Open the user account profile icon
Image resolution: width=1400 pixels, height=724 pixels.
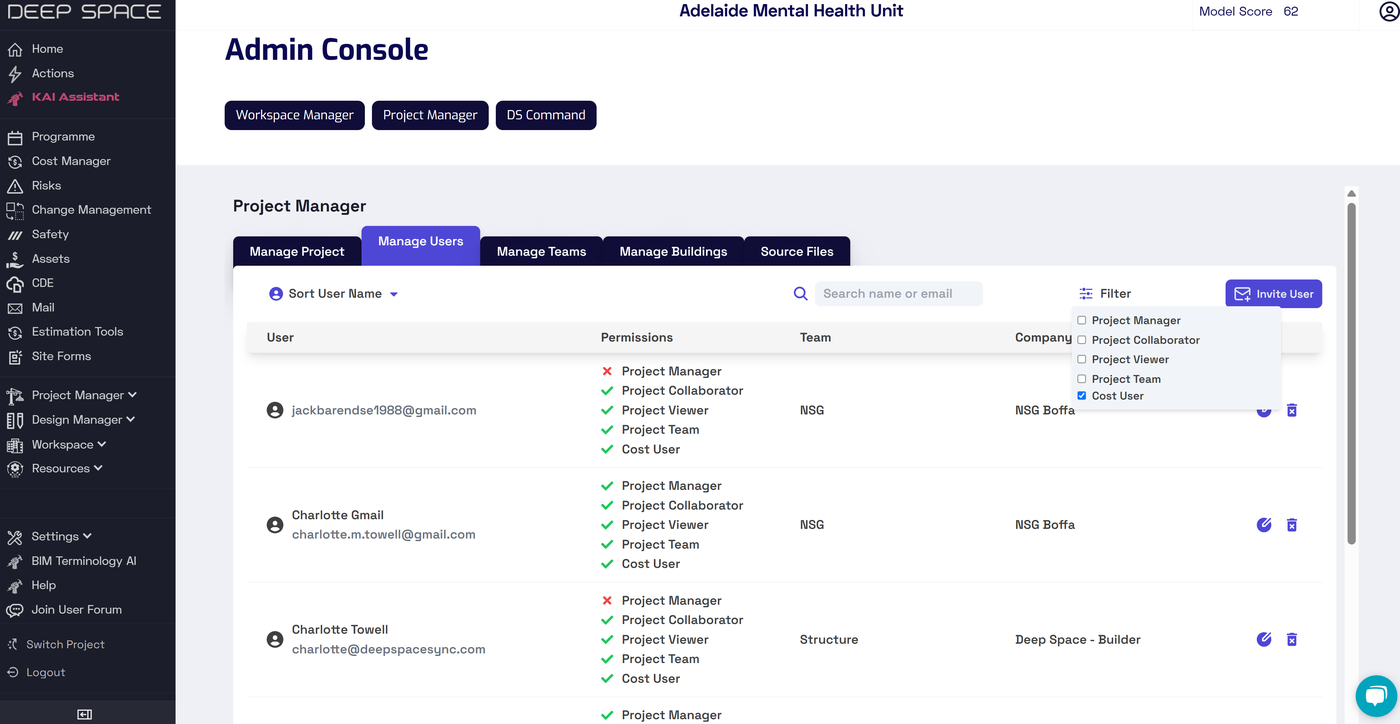click(1388, 12)
